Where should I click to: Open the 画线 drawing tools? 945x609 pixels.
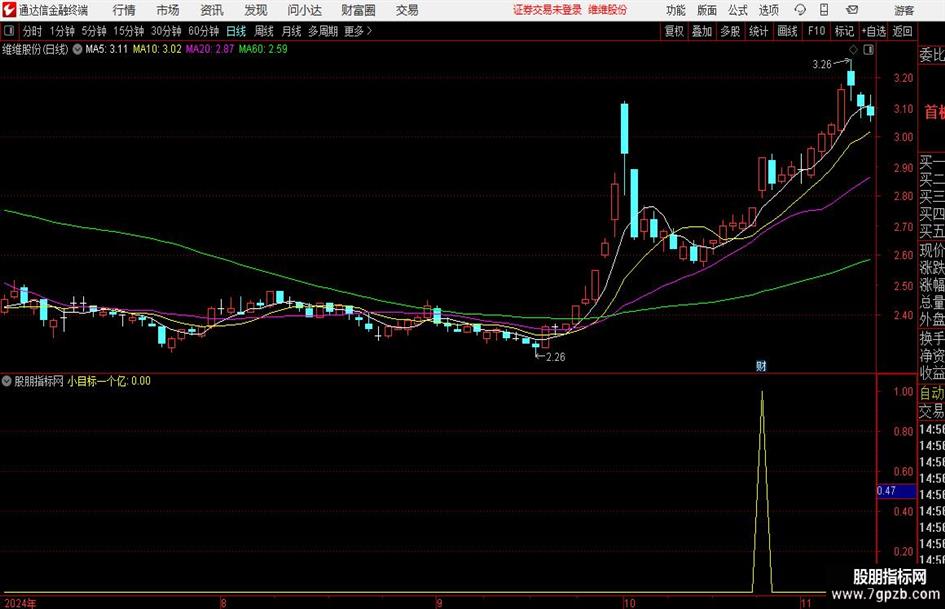pos(787,31)
